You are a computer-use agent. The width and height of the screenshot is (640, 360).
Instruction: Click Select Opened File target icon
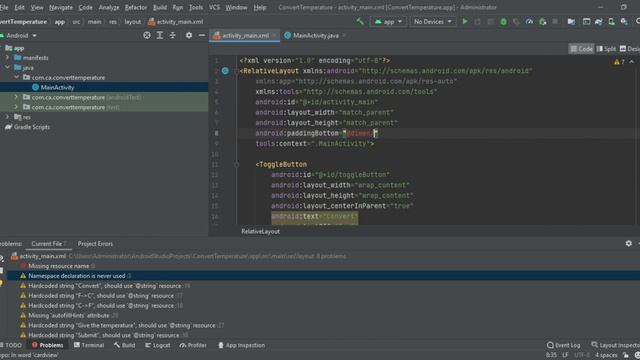[x=147, y=36]
